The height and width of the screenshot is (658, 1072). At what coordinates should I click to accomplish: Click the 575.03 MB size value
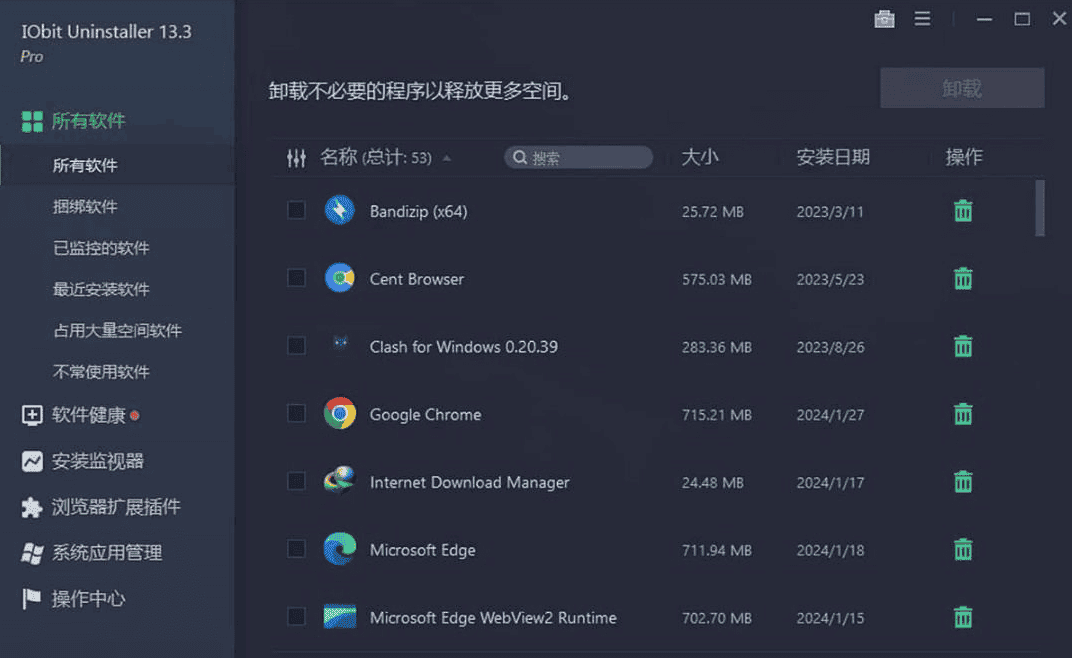point(716,279)
